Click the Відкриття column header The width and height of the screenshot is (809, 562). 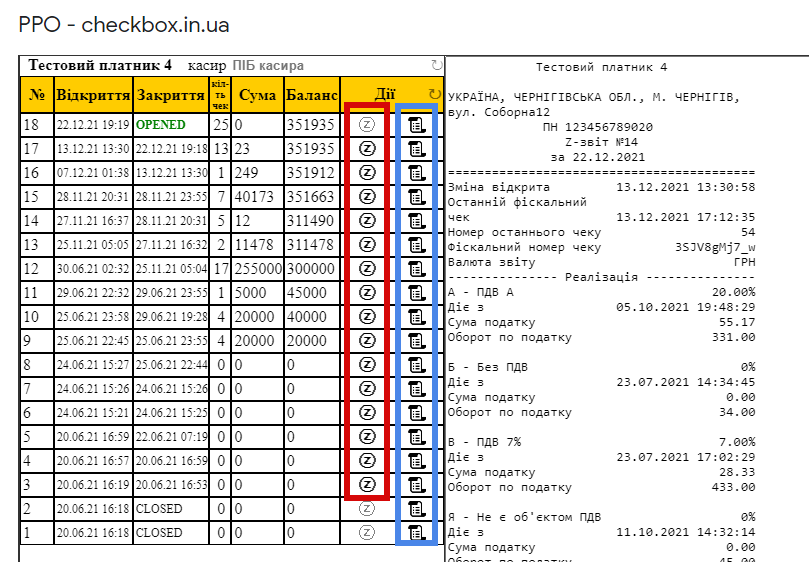click(x=93, y=95)
